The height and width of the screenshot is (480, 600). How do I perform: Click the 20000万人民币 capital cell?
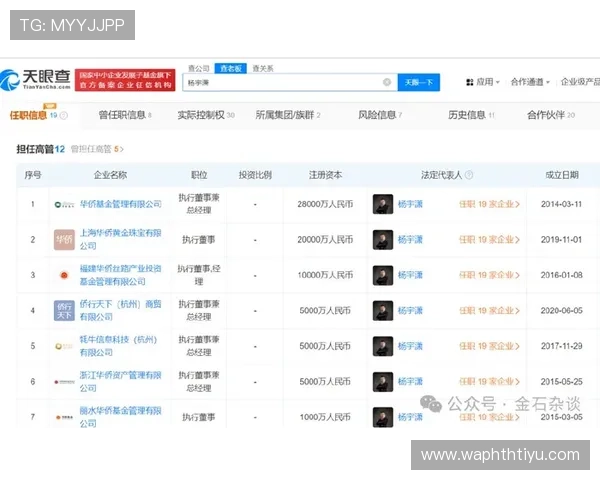325,240
